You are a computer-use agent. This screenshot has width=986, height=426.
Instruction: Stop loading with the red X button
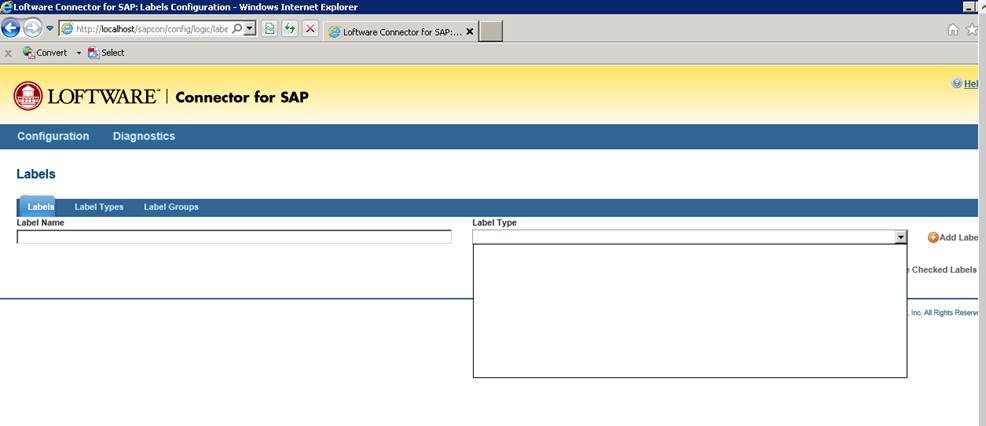(x=310, y=29)
